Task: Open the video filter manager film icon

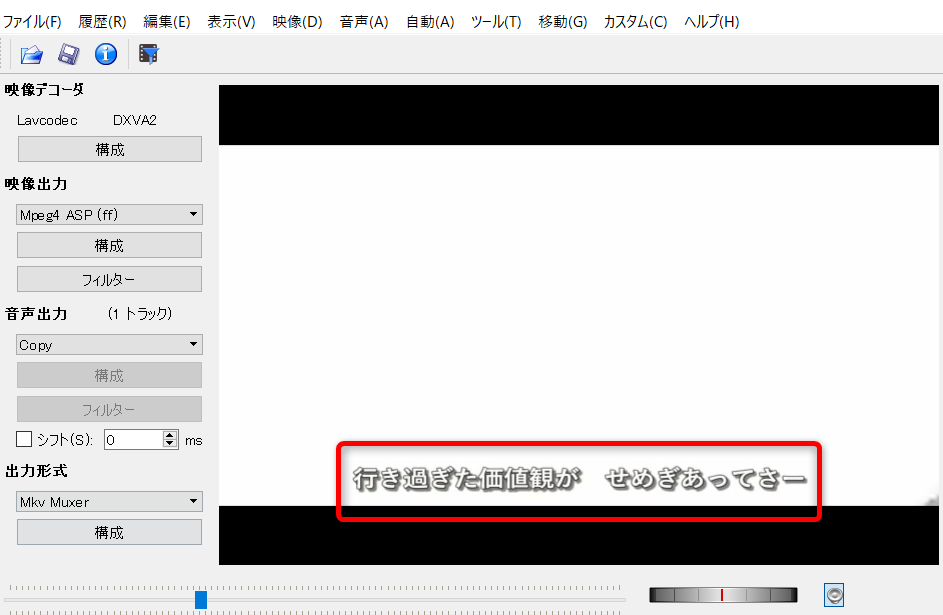Action: point(149,54)
